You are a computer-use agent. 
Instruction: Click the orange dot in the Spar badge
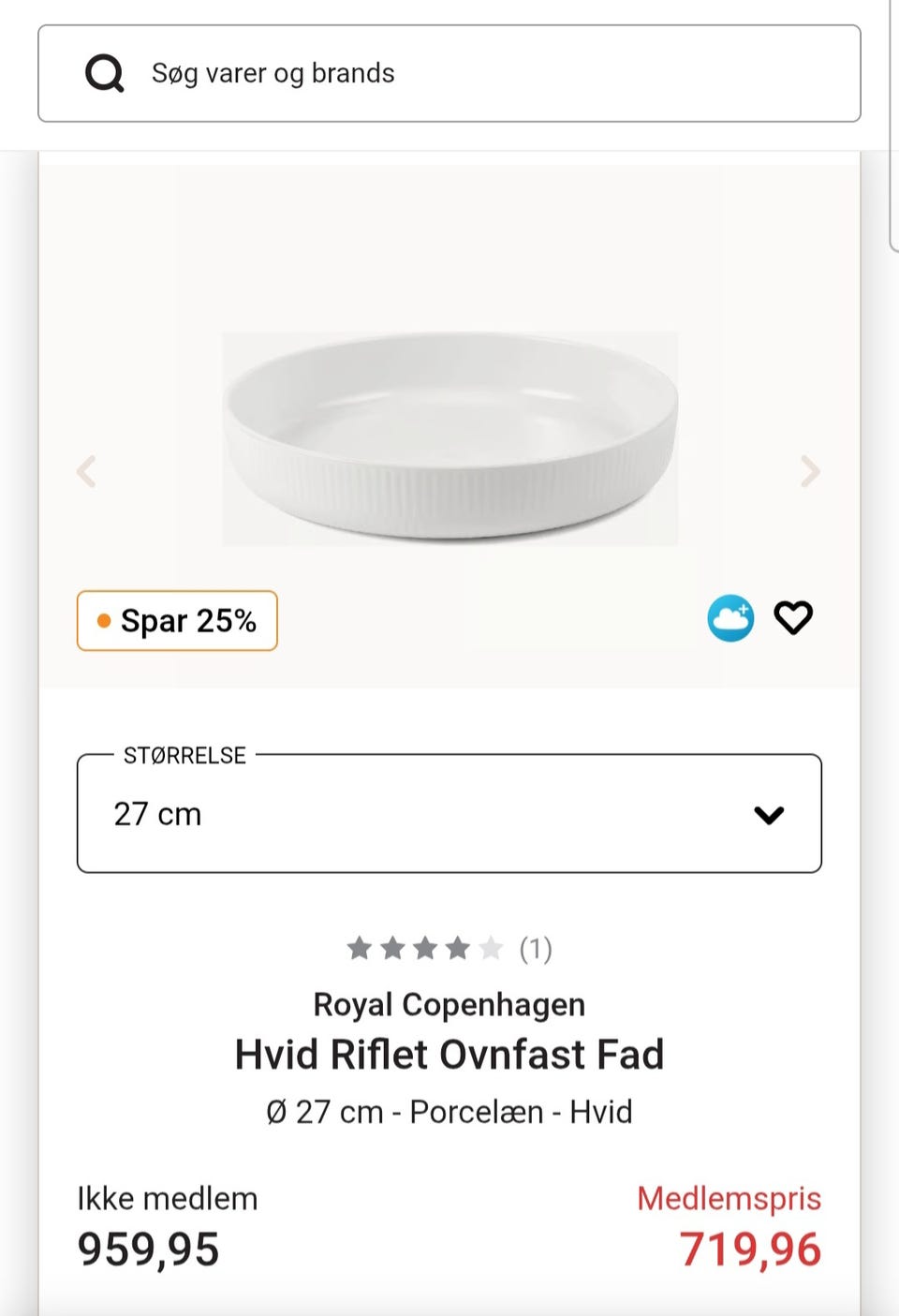click(104, 621)
